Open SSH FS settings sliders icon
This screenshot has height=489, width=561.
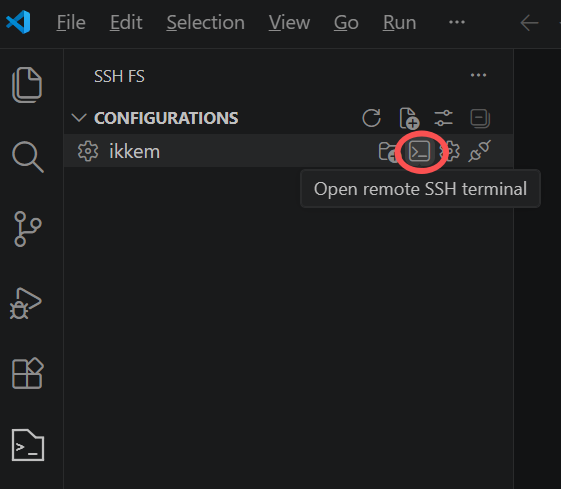(x=444, y=118)
